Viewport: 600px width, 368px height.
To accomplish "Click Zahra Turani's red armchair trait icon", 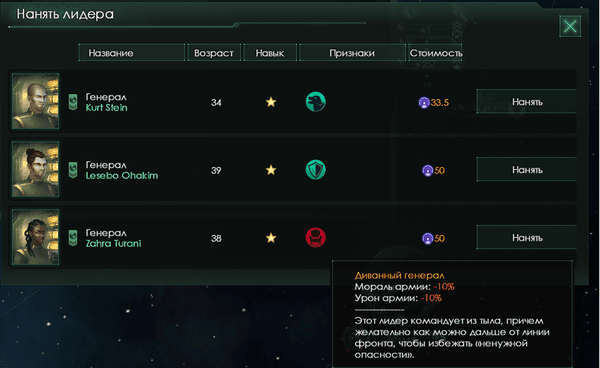I will pyautogui.click(x=316, y=238).
